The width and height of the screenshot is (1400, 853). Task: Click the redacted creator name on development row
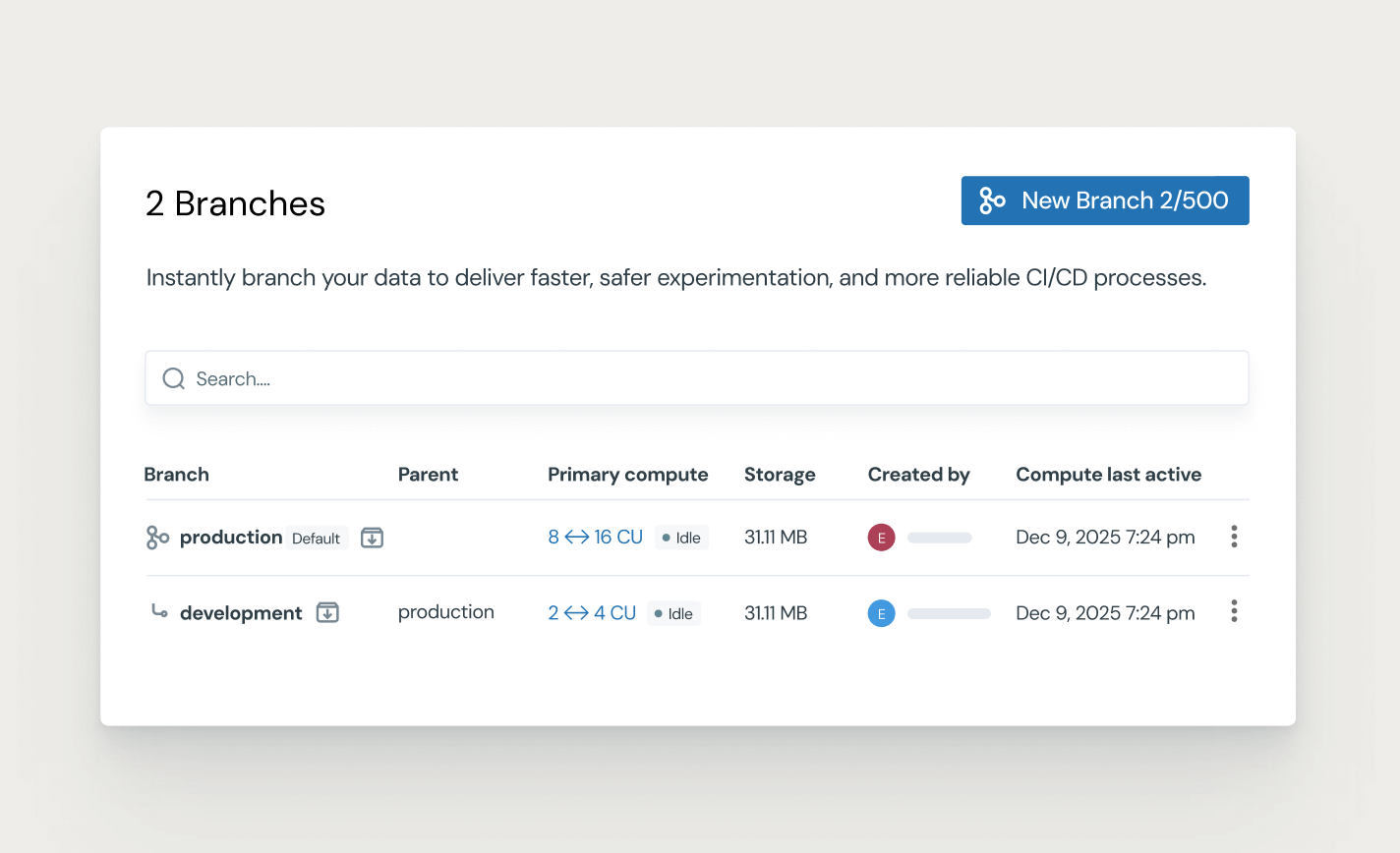coord(949,613)
